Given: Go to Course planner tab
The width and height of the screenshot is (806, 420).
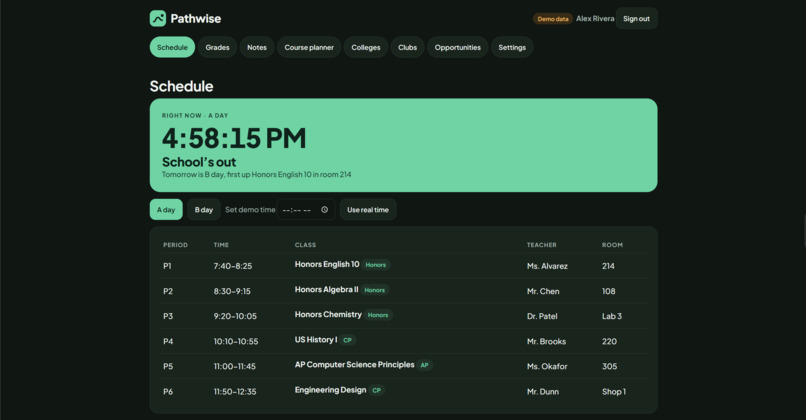Looking at the screenshot, I should [x=309, y=47].
